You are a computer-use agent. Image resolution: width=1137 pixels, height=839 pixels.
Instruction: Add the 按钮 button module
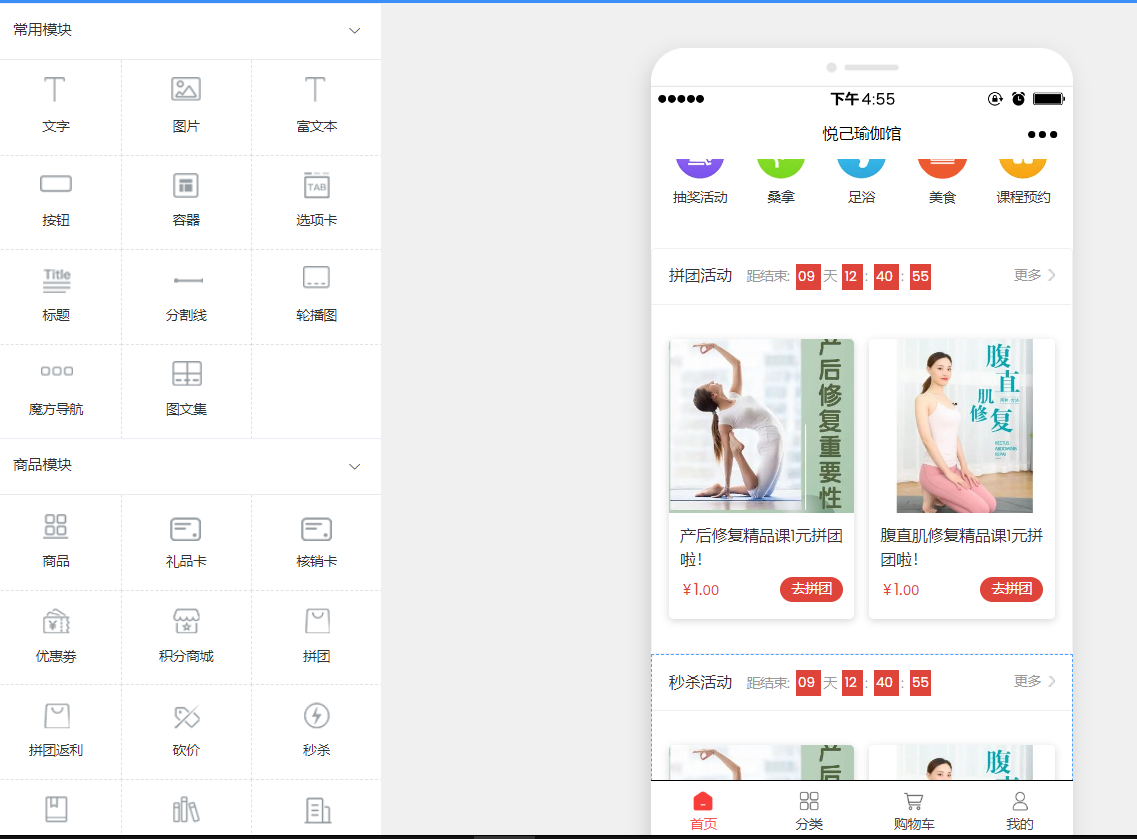pyautogui.click(x=56, y=201)
